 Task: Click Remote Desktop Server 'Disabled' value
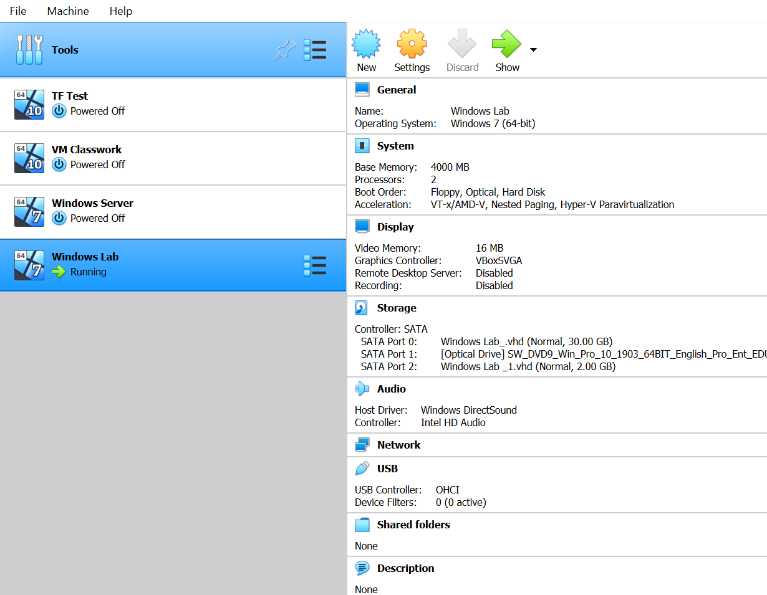494,273
